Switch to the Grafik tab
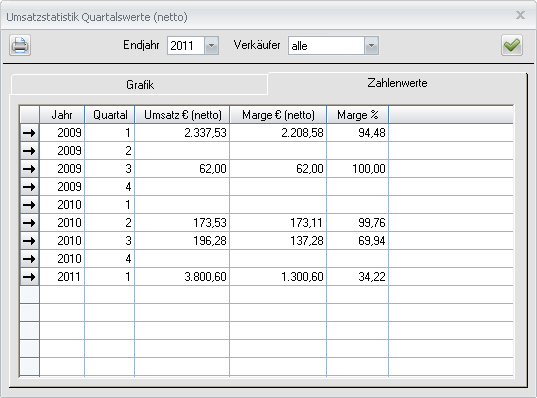537x398 pixels. tap(140, 85)
